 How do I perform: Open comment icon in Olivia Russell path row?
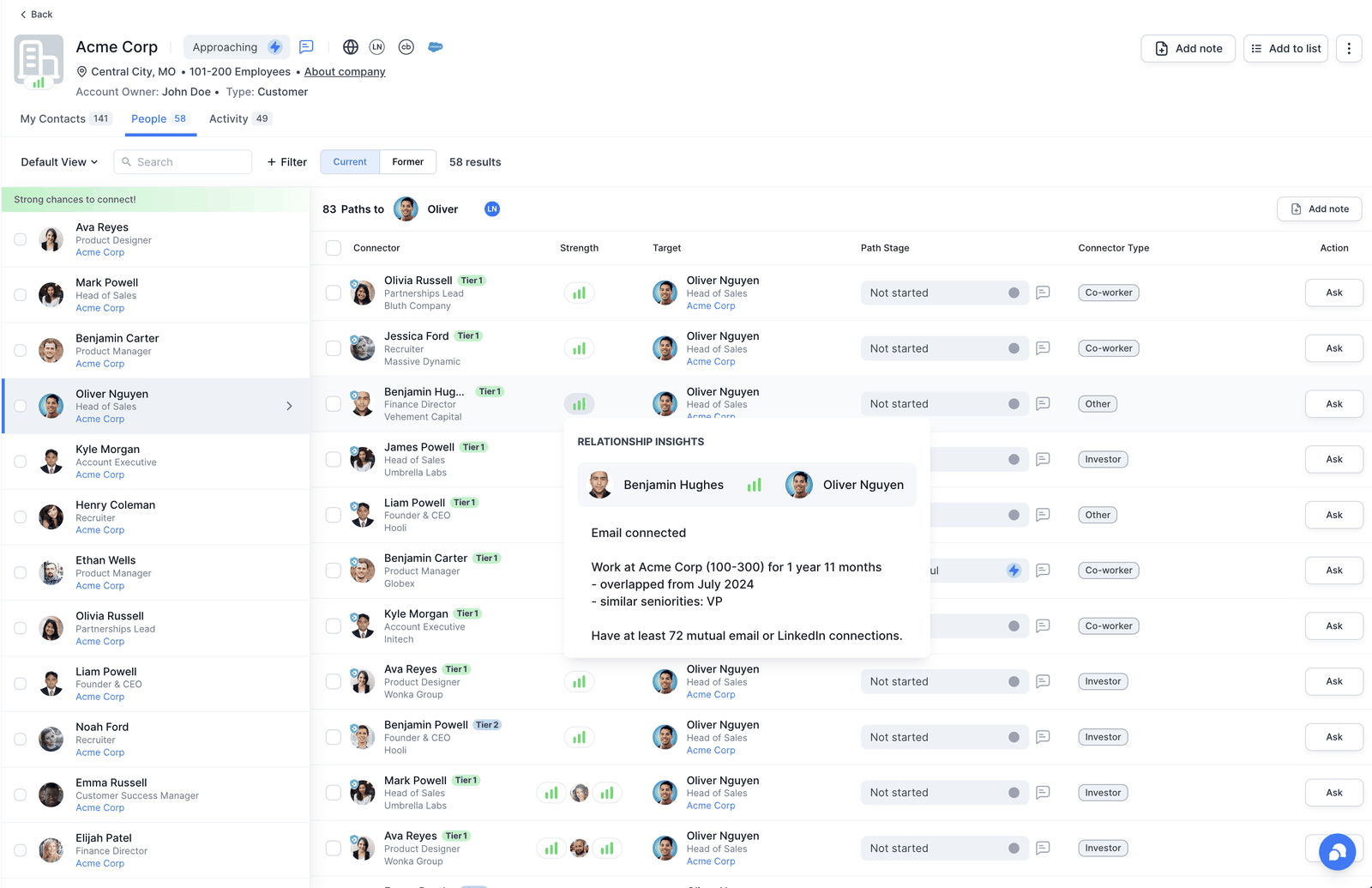click(1043, 293)
